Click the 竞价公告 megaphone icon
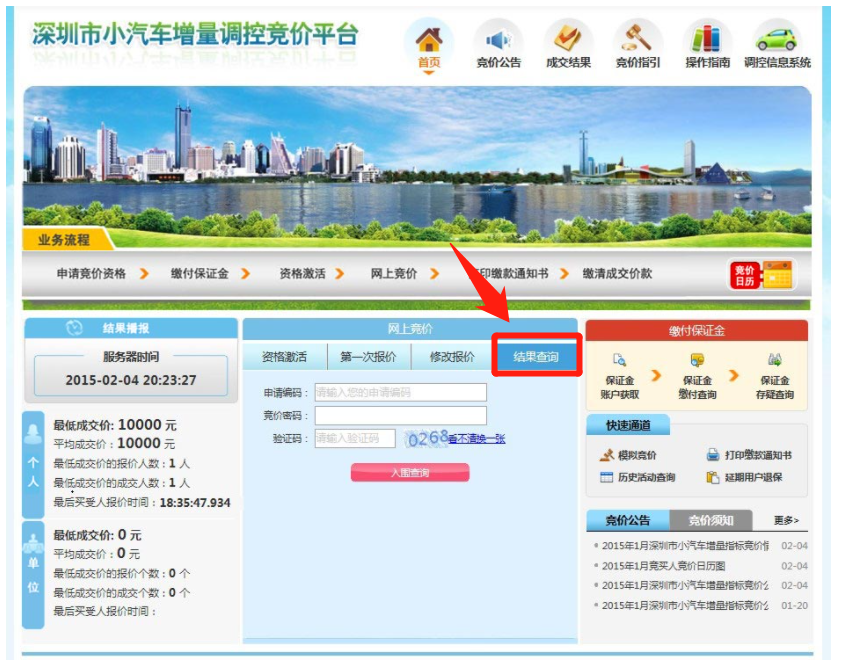This screenshot has height=670, width=843. [496, 40]
